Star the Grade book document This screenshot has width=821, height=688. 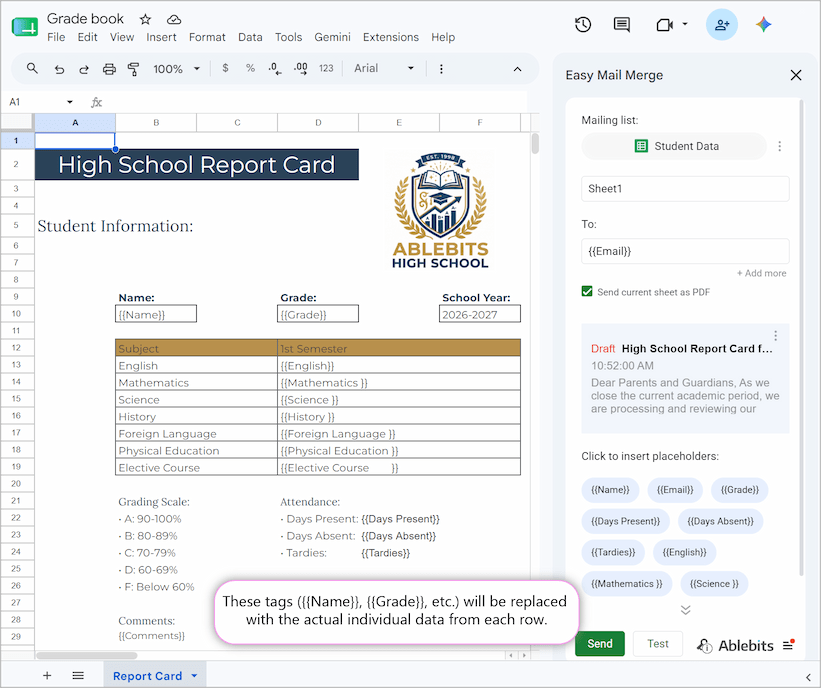(145, 19)
